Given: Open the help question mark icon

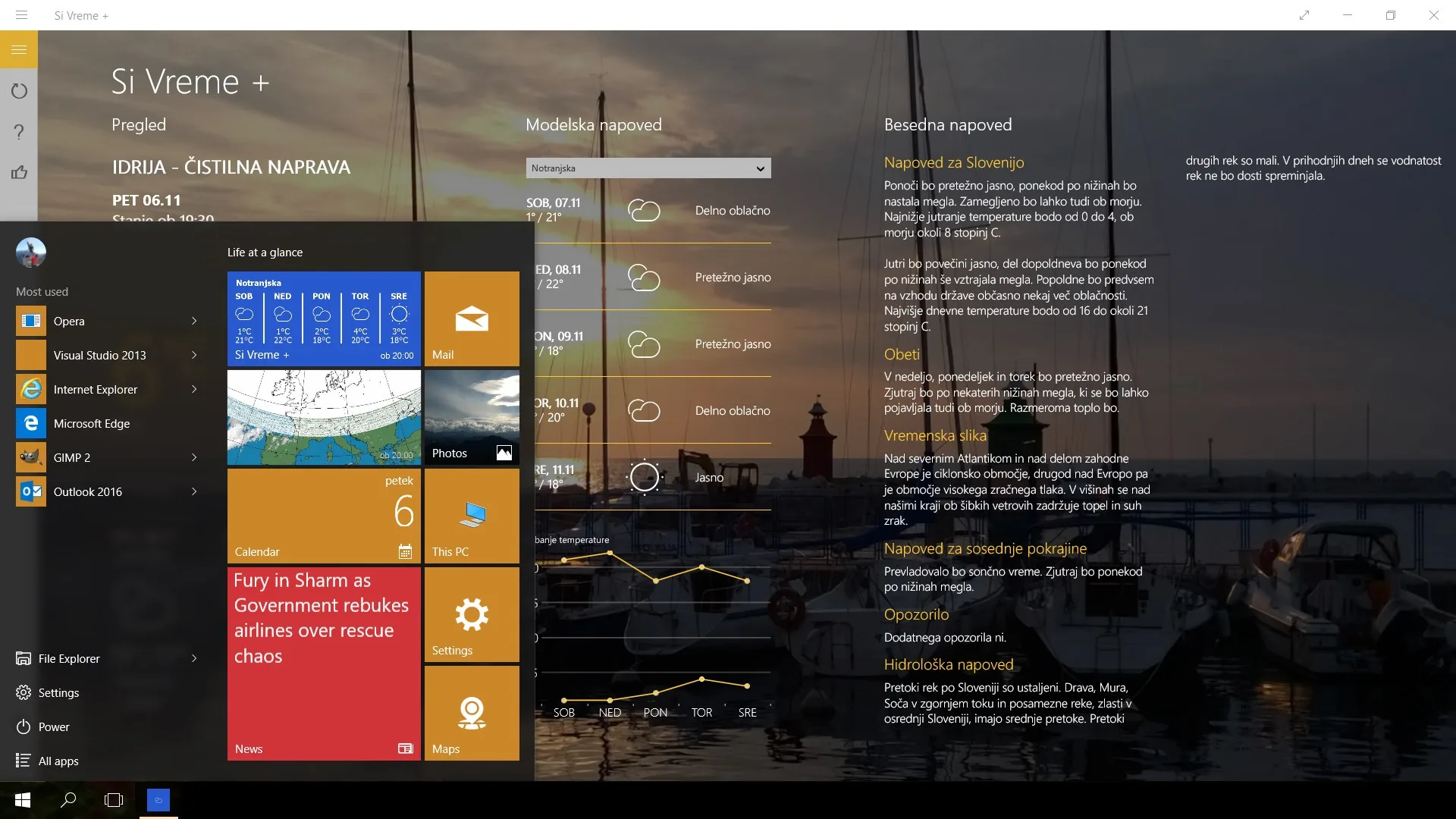Looking at the screenshot, I should (x=19, y=132).
